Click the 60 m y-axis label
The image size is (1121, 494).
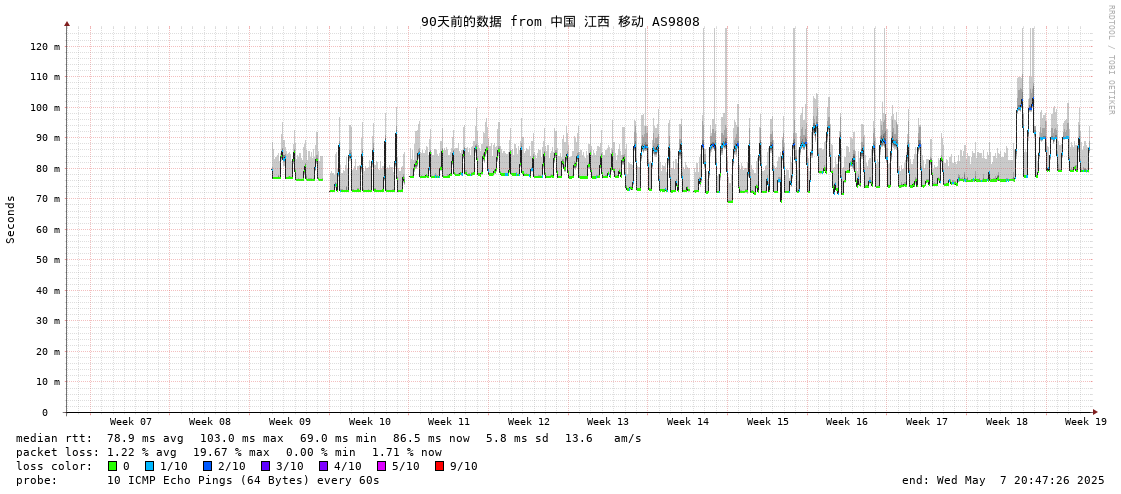tap(49, 229)
